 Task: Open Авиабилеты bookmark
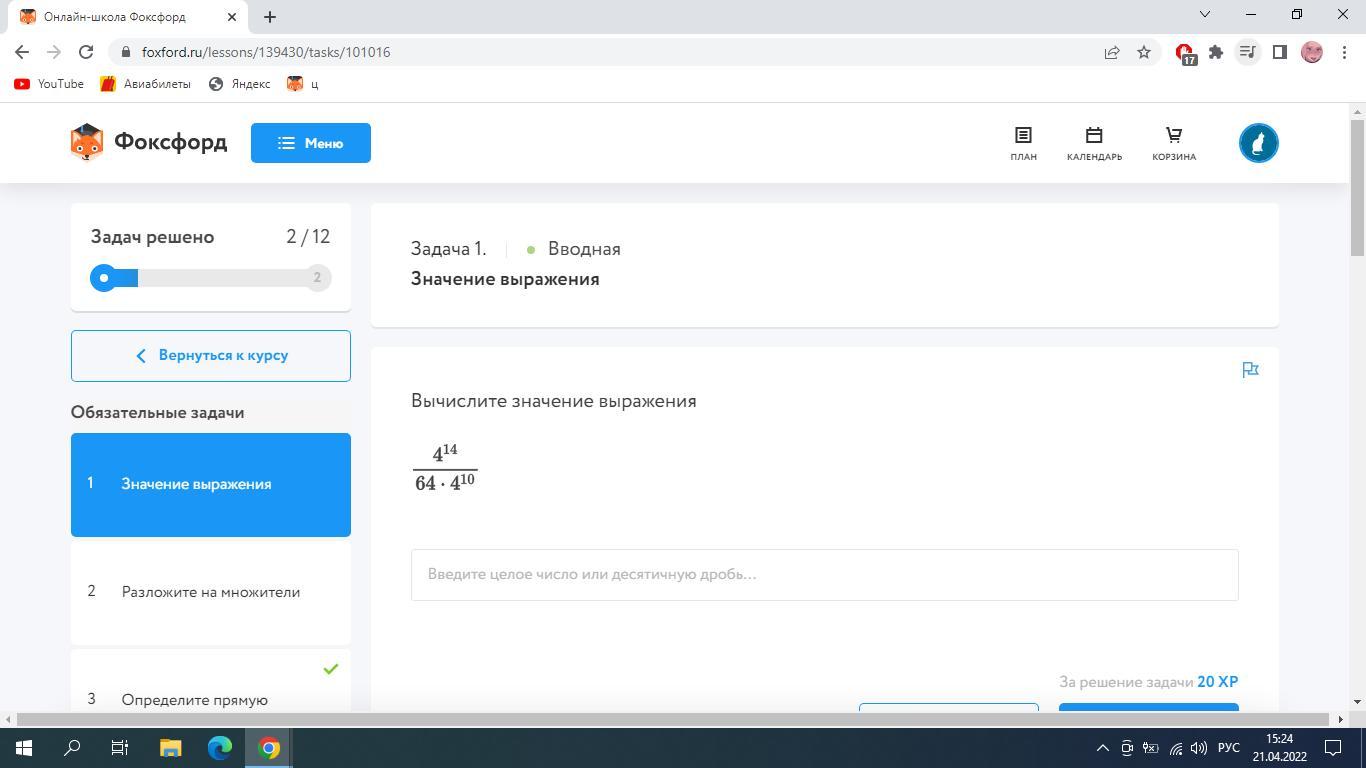(x=146, y=84)
